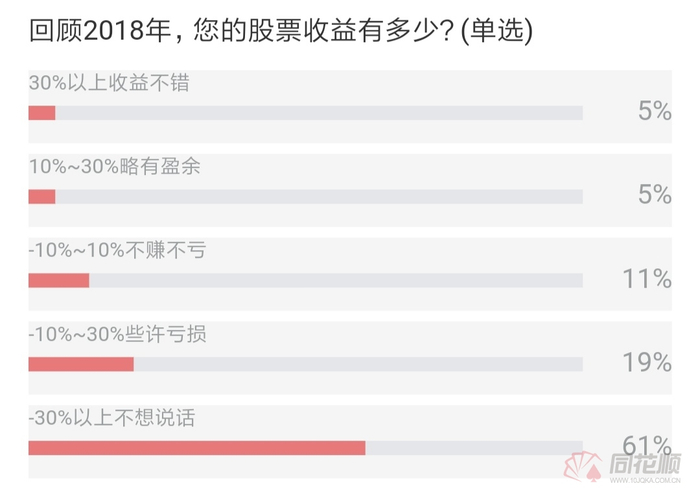
Task: Select the 30%以上收益不错 option
Action: click(350, 106)
